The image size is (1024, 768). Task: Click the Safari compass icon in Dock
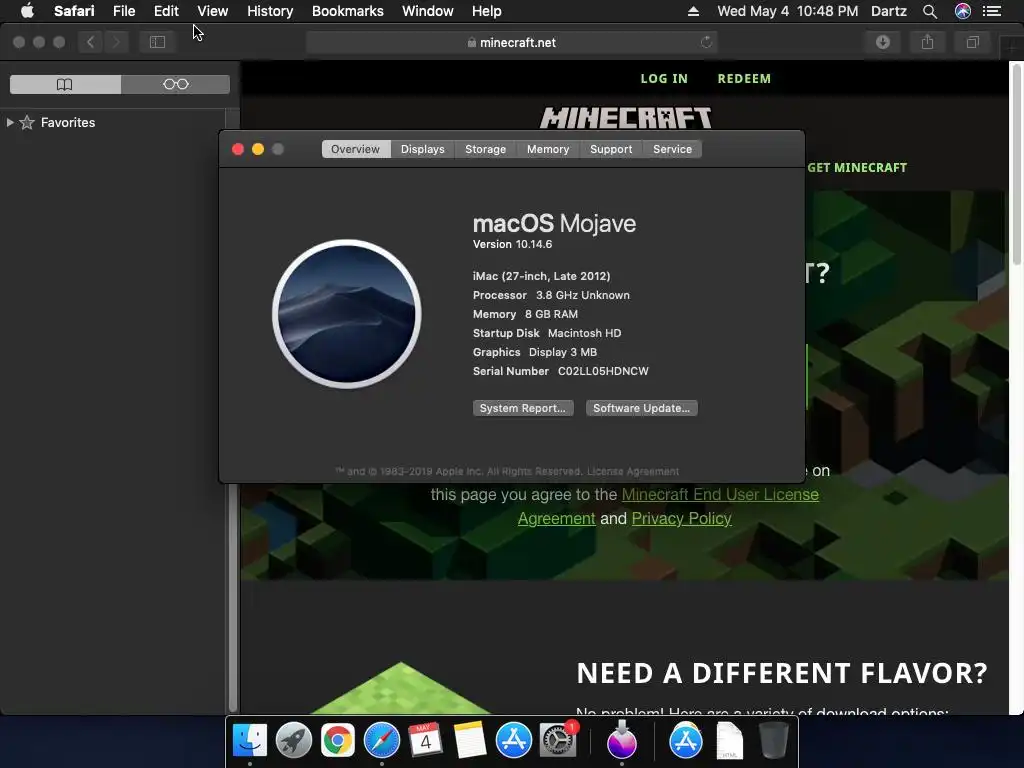[x=381, y=741]
